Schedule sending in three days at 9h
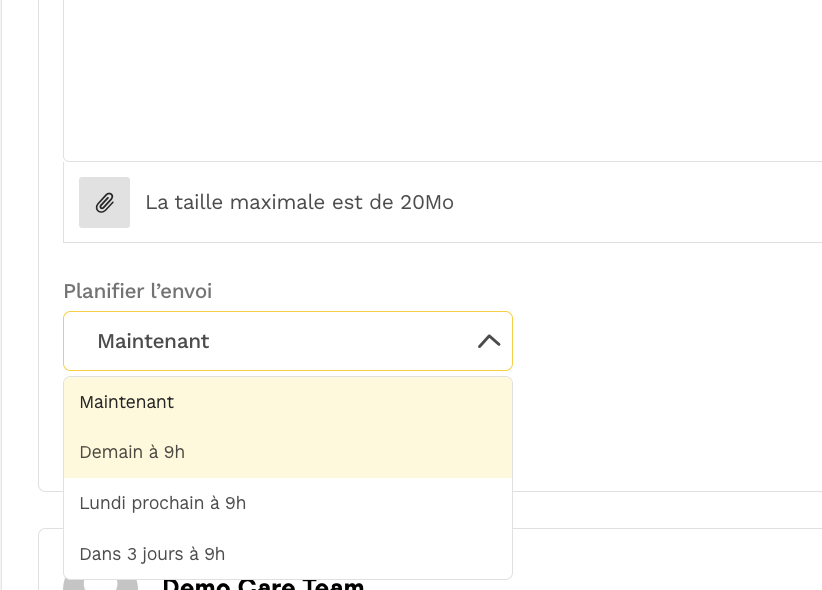822x590 pixels. click(152, 554)
